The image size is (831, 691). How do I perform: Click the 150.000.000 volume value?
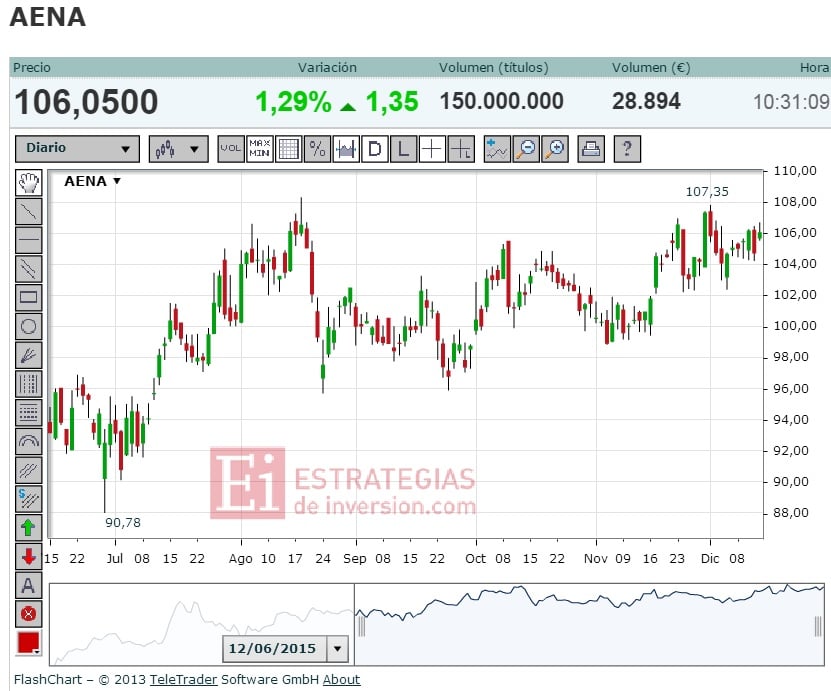(501, 101)
